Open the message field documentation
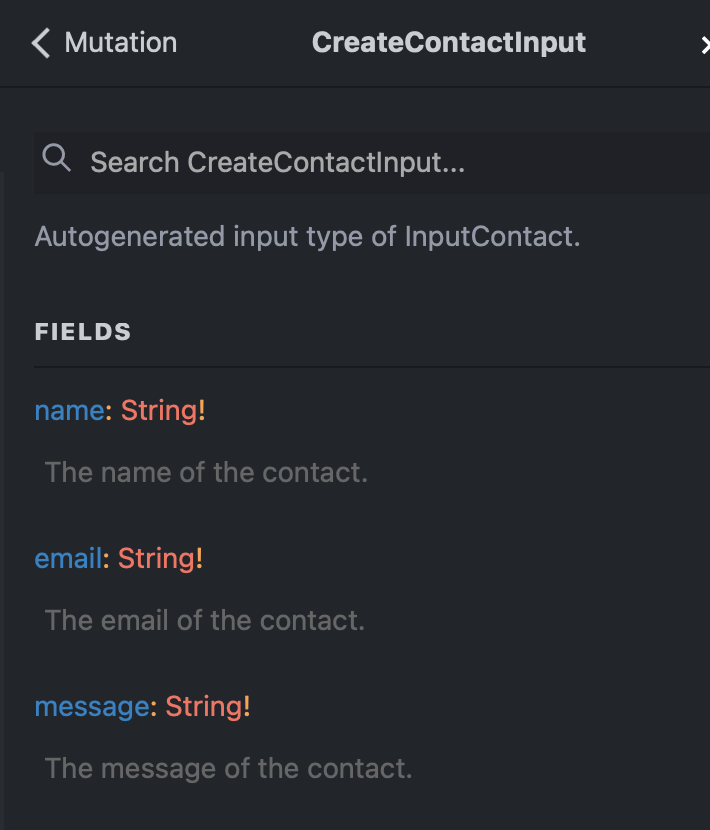 pos(91,706)
